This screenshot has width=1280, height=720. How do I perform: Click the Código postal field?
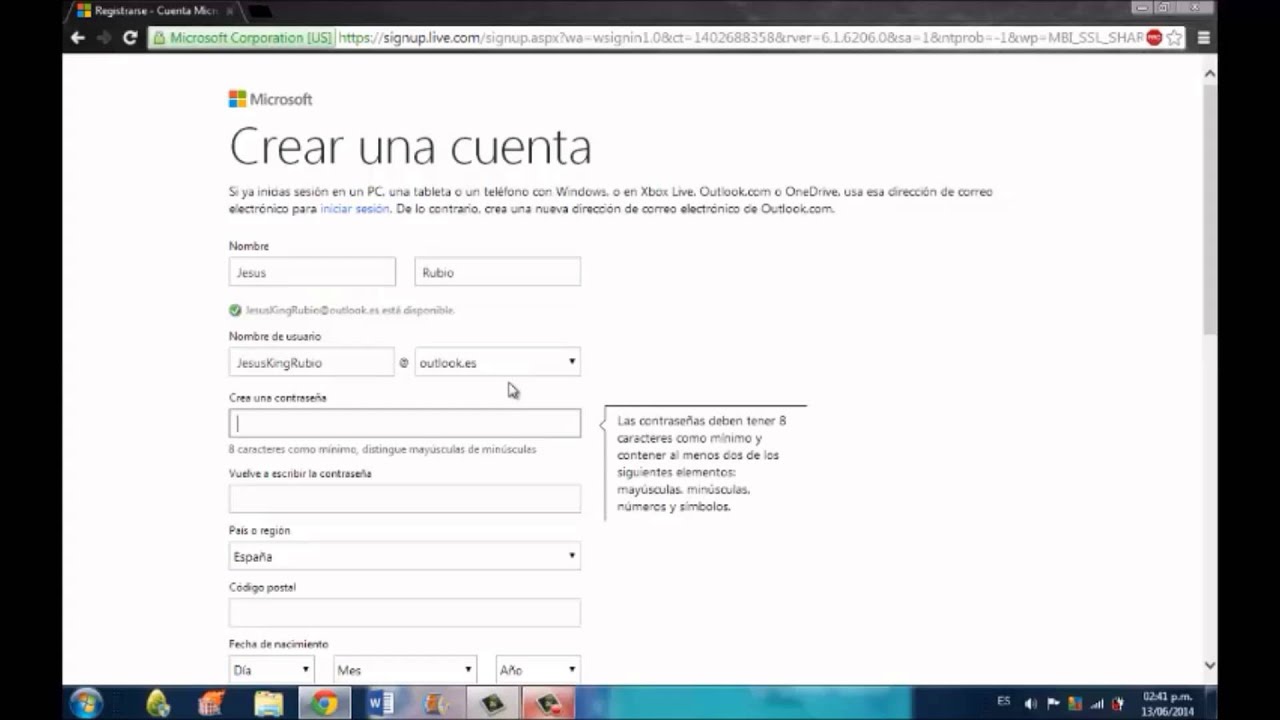(404, 613)
